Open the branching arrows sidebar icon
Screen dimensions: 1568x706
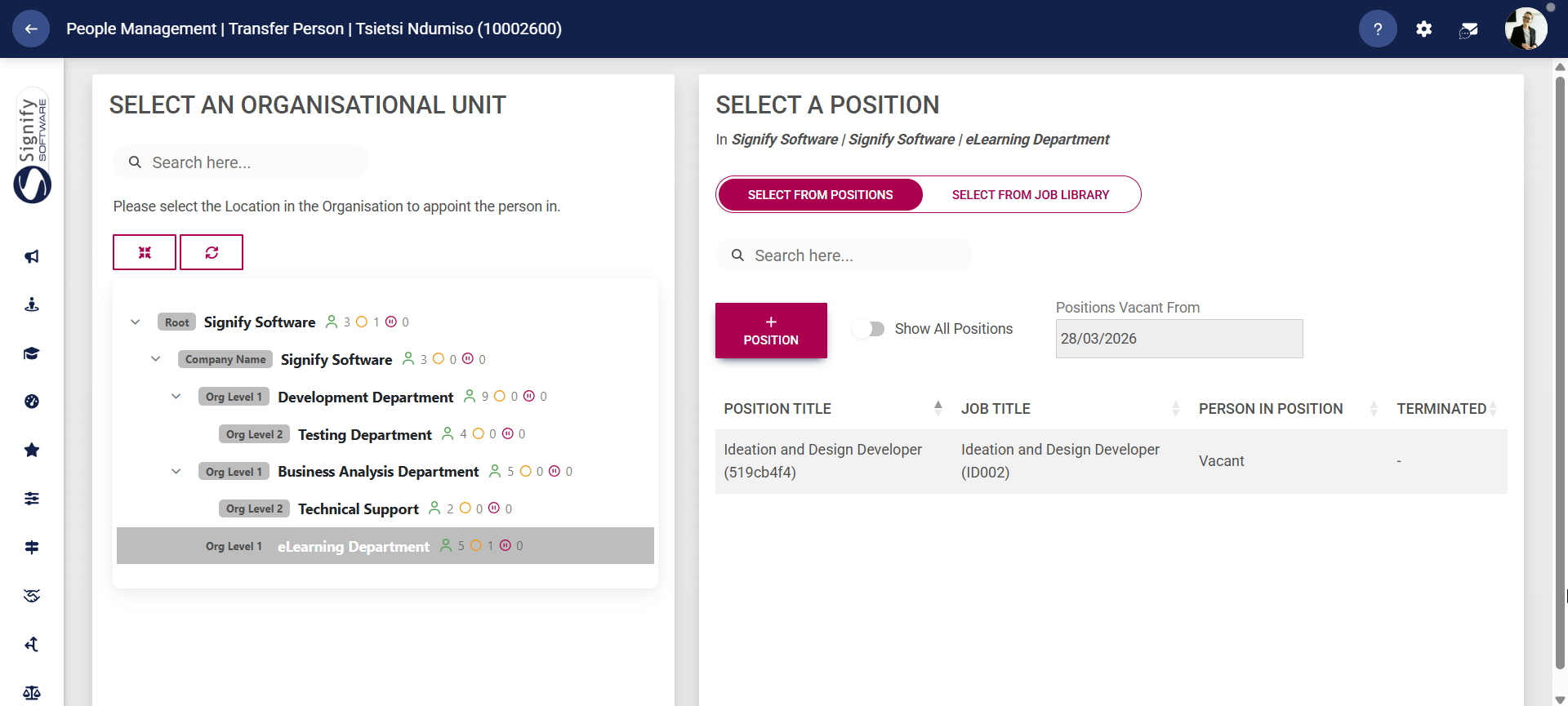click(x=32, y=644)
